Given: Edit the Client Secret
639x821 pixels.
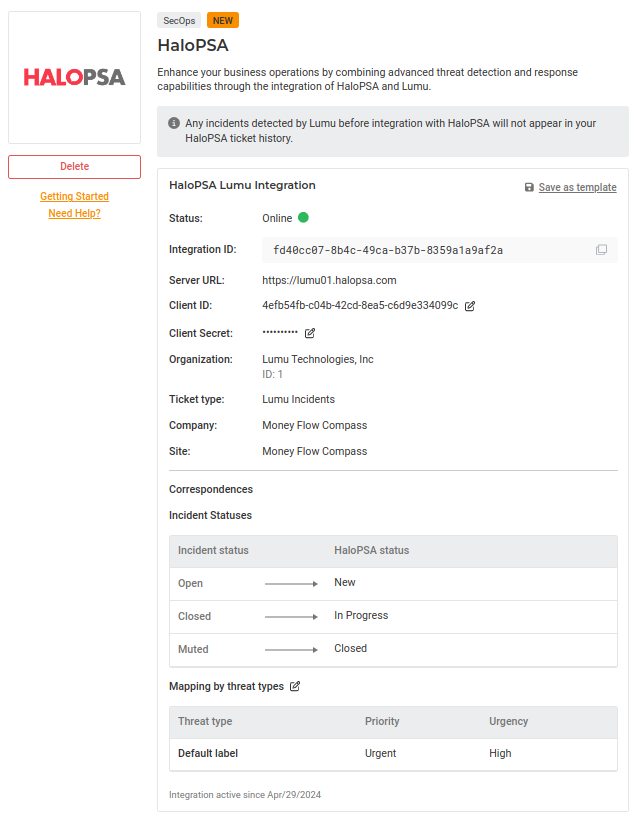Looking at the screenshot, I should click(x=310, y=333).
